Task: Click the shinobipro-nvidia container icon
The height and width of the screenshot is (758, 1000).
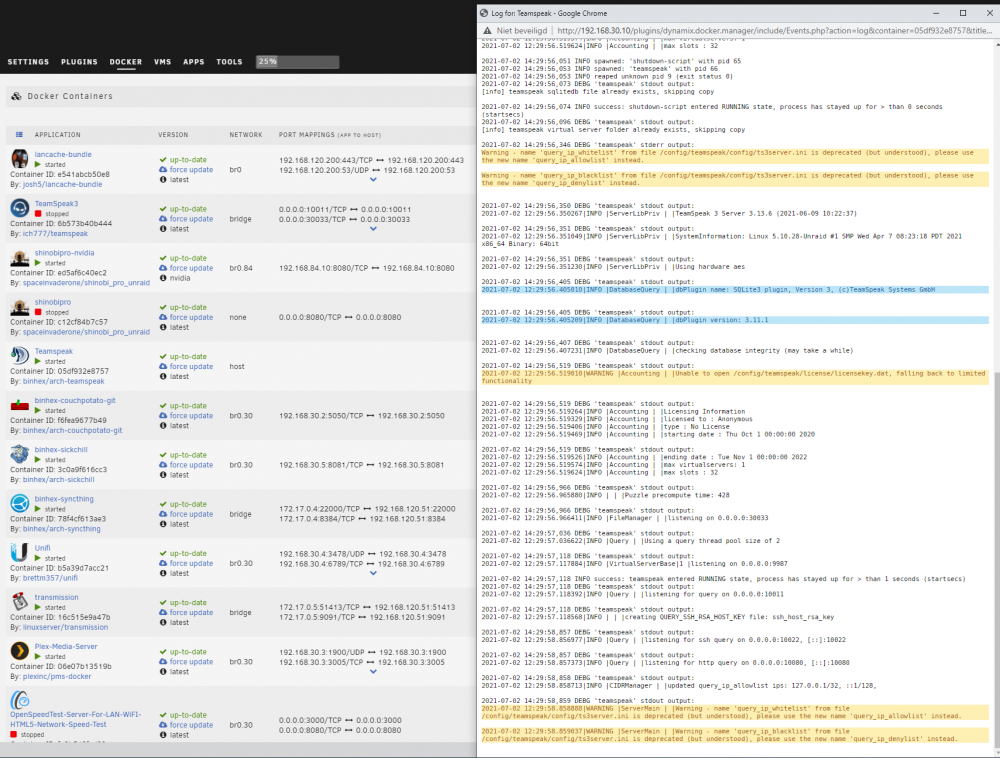Action: (20, 257)
